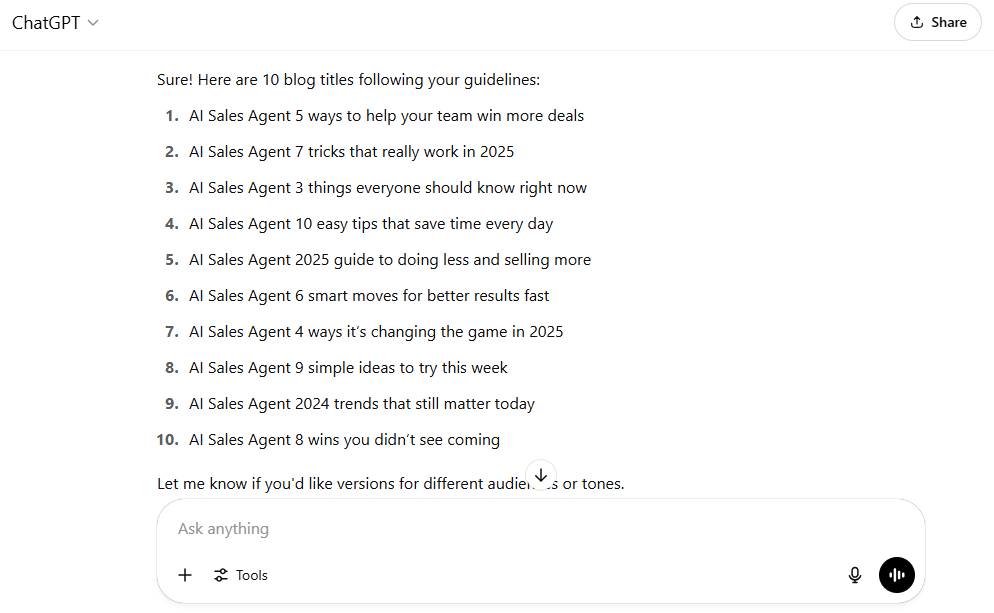Viewport: 994px width, 613px height.
Task: Open the plus attachment menu
Action: [x=185, y=575]
